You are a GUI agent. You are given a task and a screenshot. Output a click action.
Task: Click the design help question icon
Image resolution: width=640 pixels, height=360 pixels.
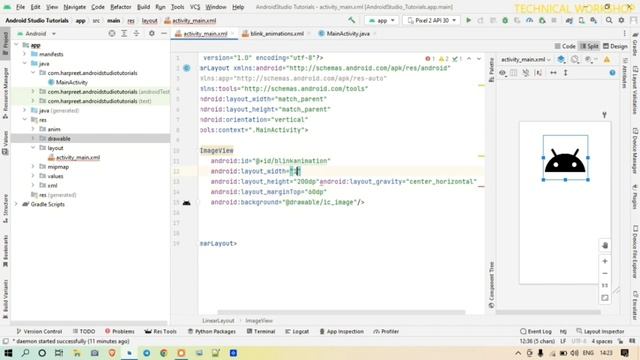(x=612, y=73)
